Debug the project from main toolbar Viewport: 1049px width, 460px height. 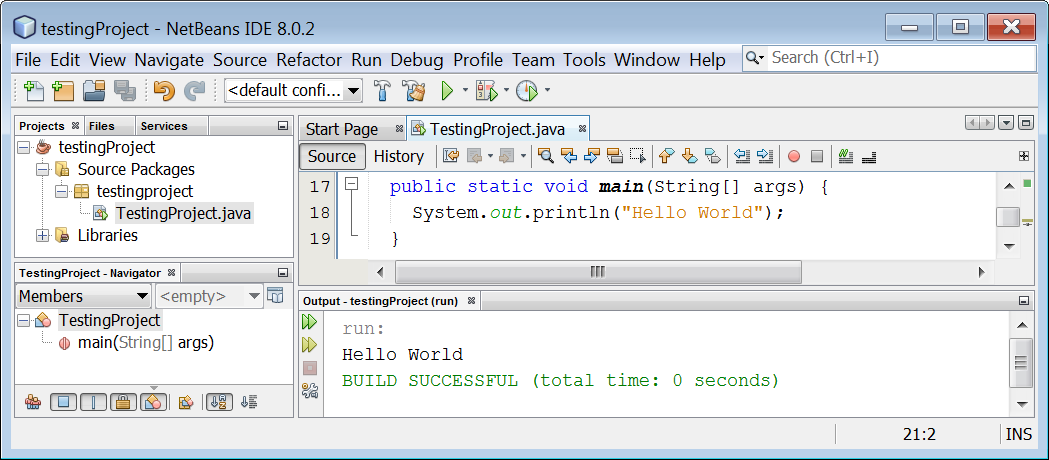click(x=486, y=90)
